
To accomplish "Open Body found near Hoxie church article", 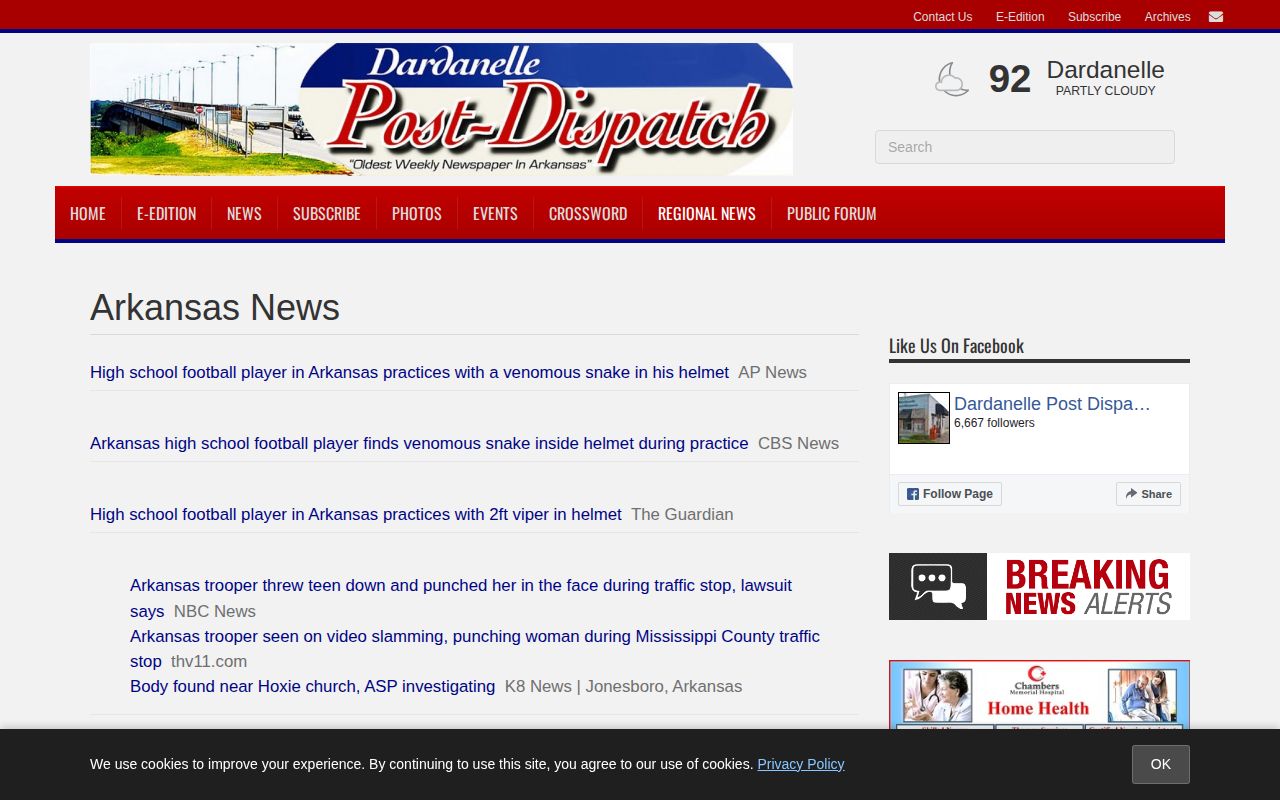I will point(312,686).
